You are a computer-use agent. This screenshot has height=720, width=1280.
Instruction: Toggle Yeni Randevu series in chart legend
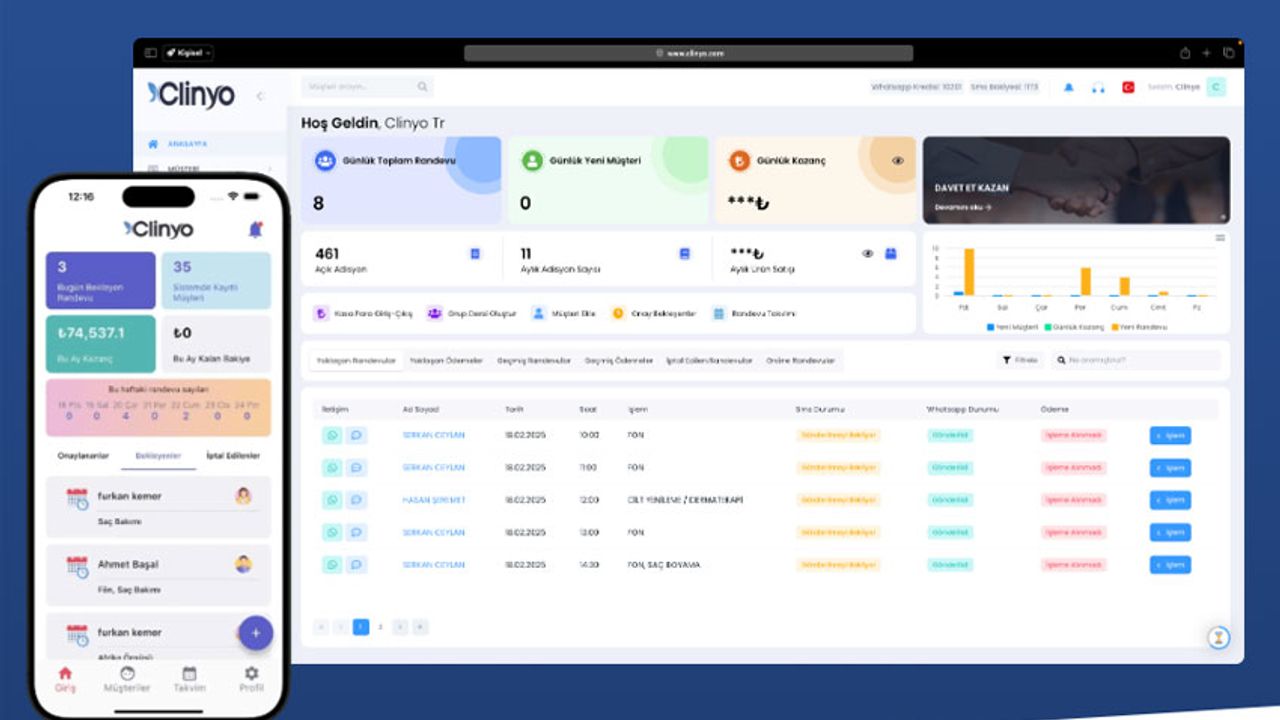click(x=1139, y=327)
